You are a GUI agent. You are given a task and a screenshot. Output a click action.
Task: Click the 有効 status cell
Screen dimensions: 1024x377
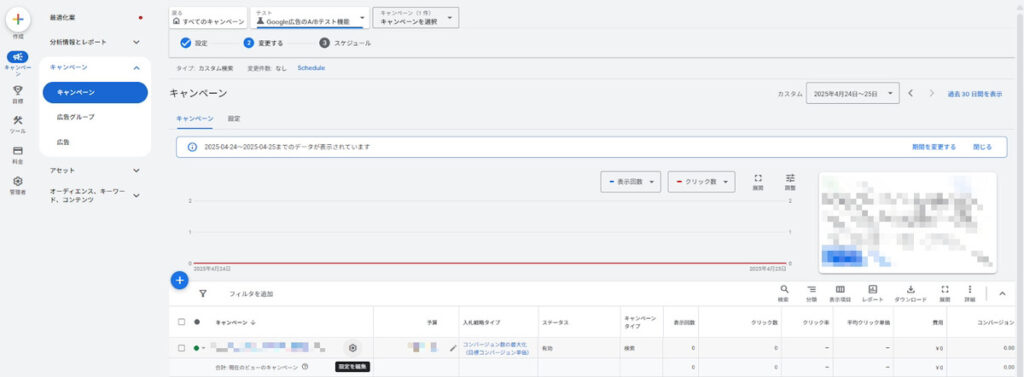coord(548,349)
